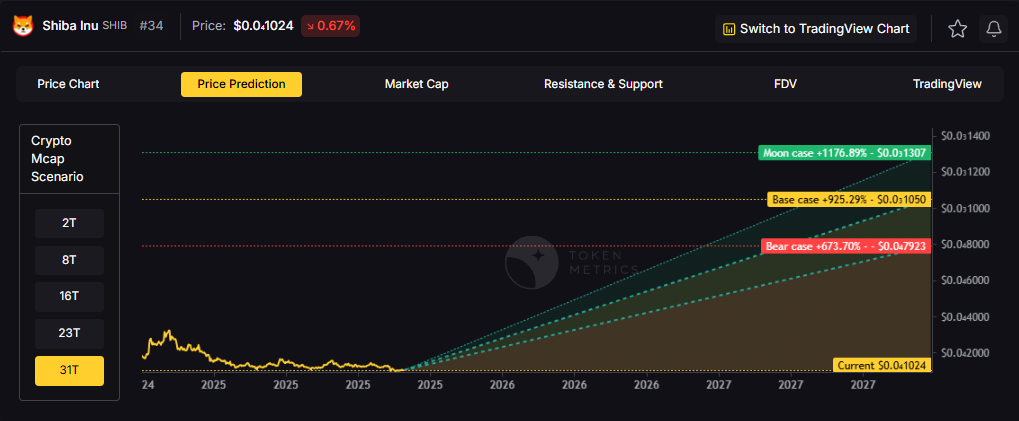
Task: Click the 0.67% price change badge
Action: click(x=330, y=27)
